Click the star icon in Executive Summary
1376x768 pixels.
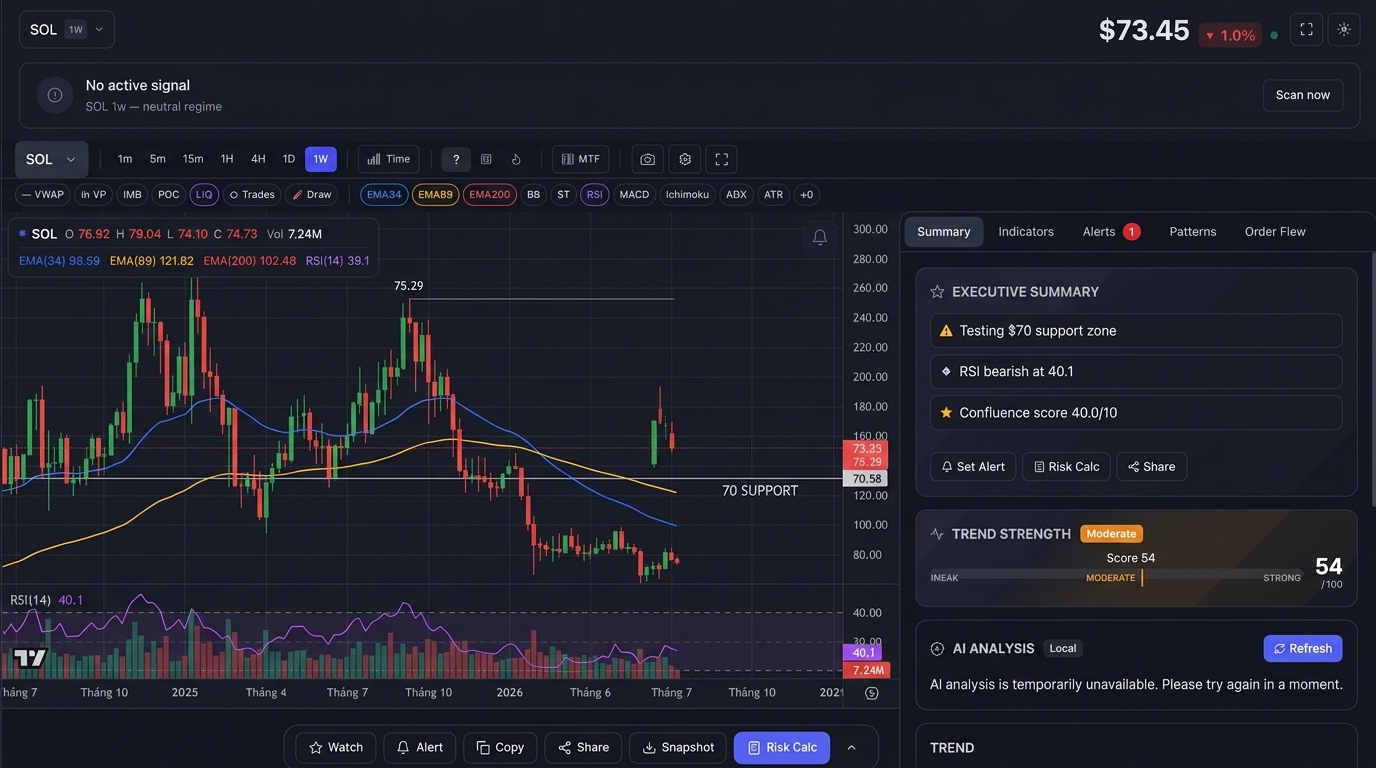click(x=937, y=292)
